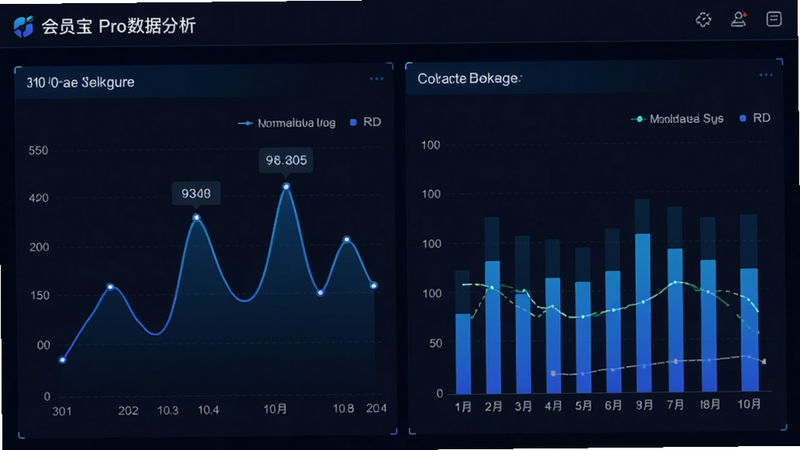Click the 18月 x-axis label

click(x=710, y=405)
